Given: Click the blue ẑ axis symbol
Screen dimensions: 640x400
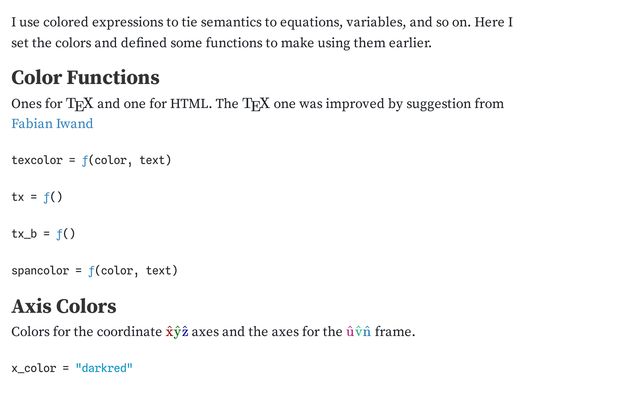Looking at the screenshot, I should (x=185, y=332).
